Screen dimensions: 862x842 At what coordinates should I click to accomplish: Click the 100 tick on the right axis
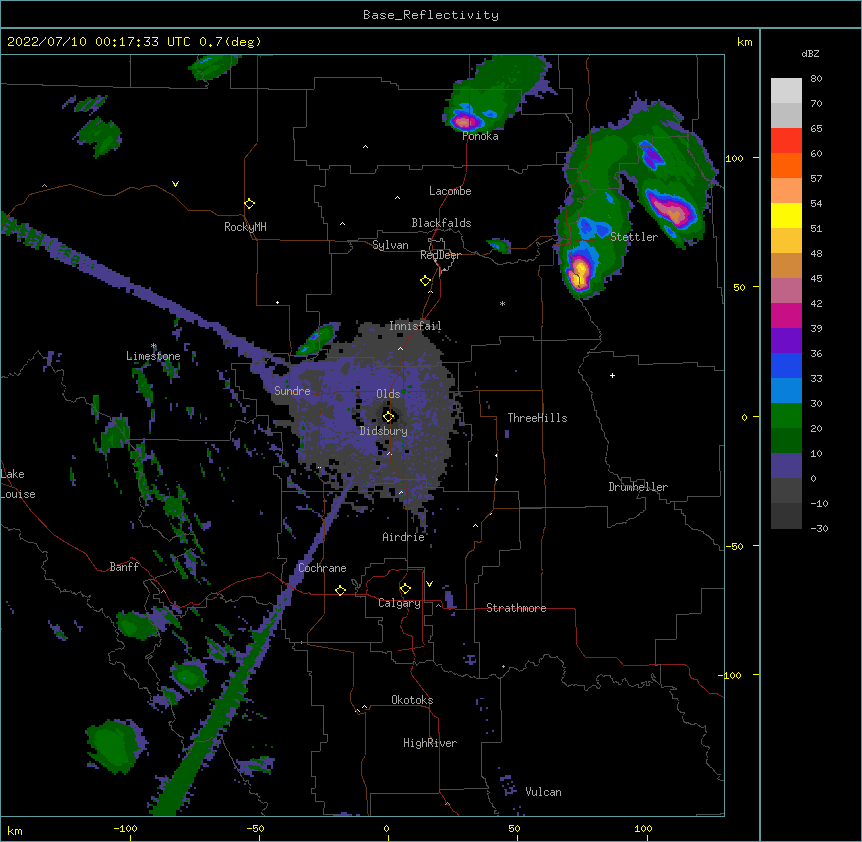pos(734,158)
